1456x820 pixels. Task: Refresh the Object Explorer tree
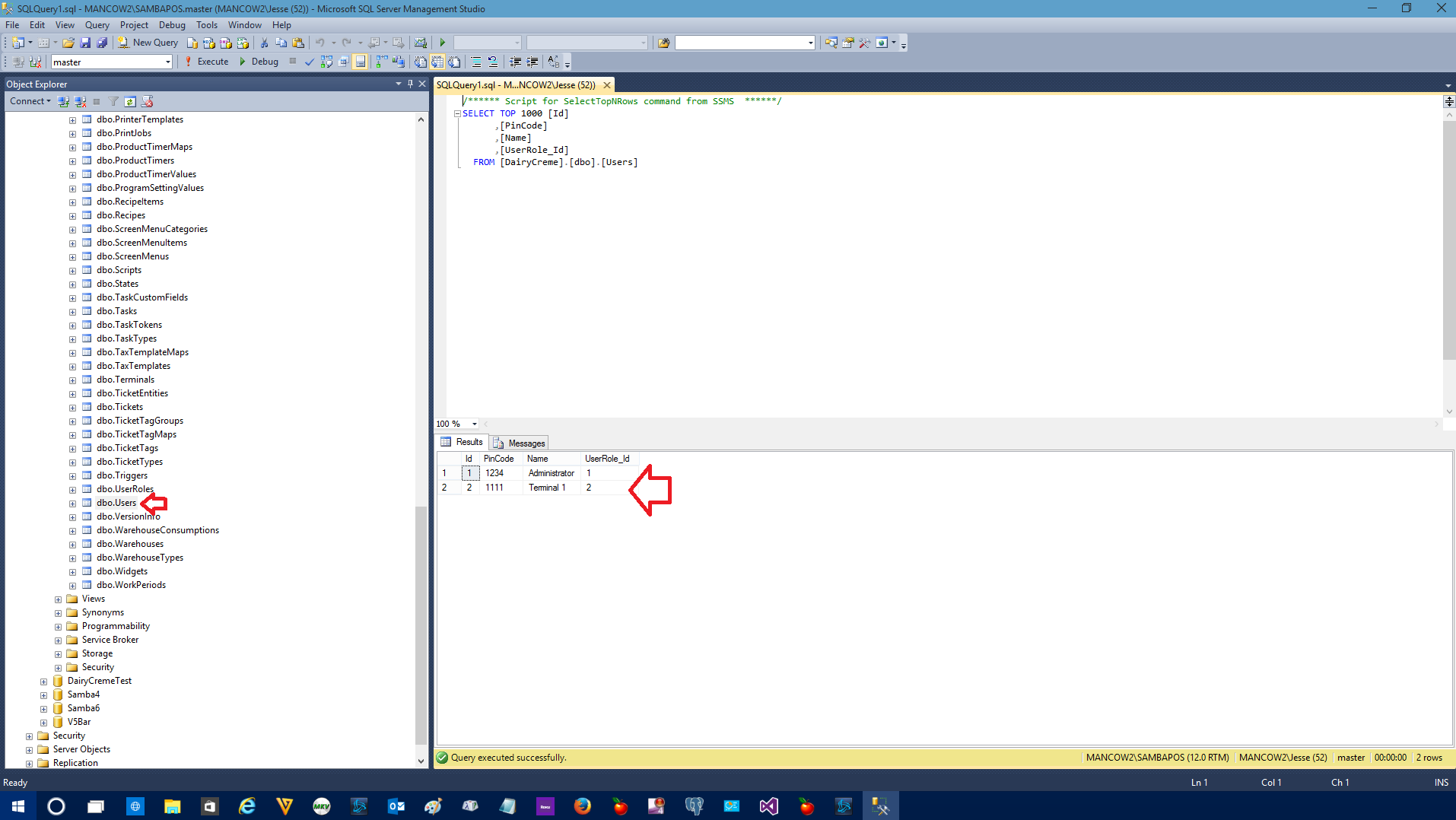tap(130, 101)
